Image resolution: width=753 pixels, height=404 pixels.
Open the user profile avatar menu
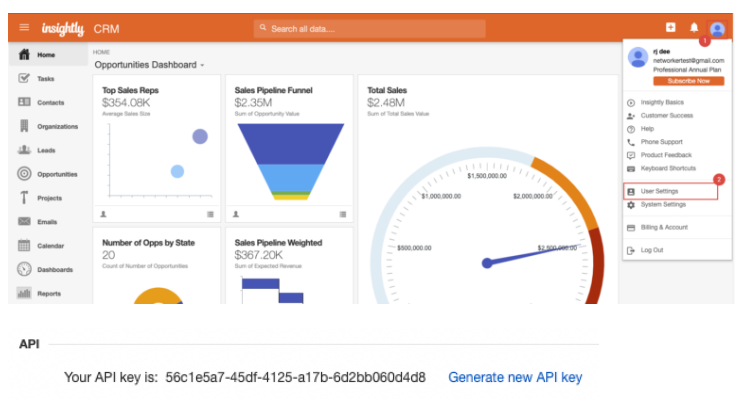(717, 28)
